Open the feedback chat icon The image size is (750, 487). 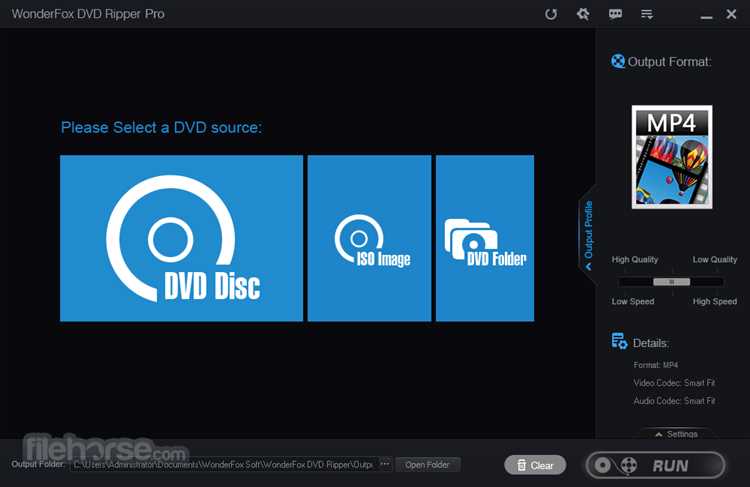[615, 14]
